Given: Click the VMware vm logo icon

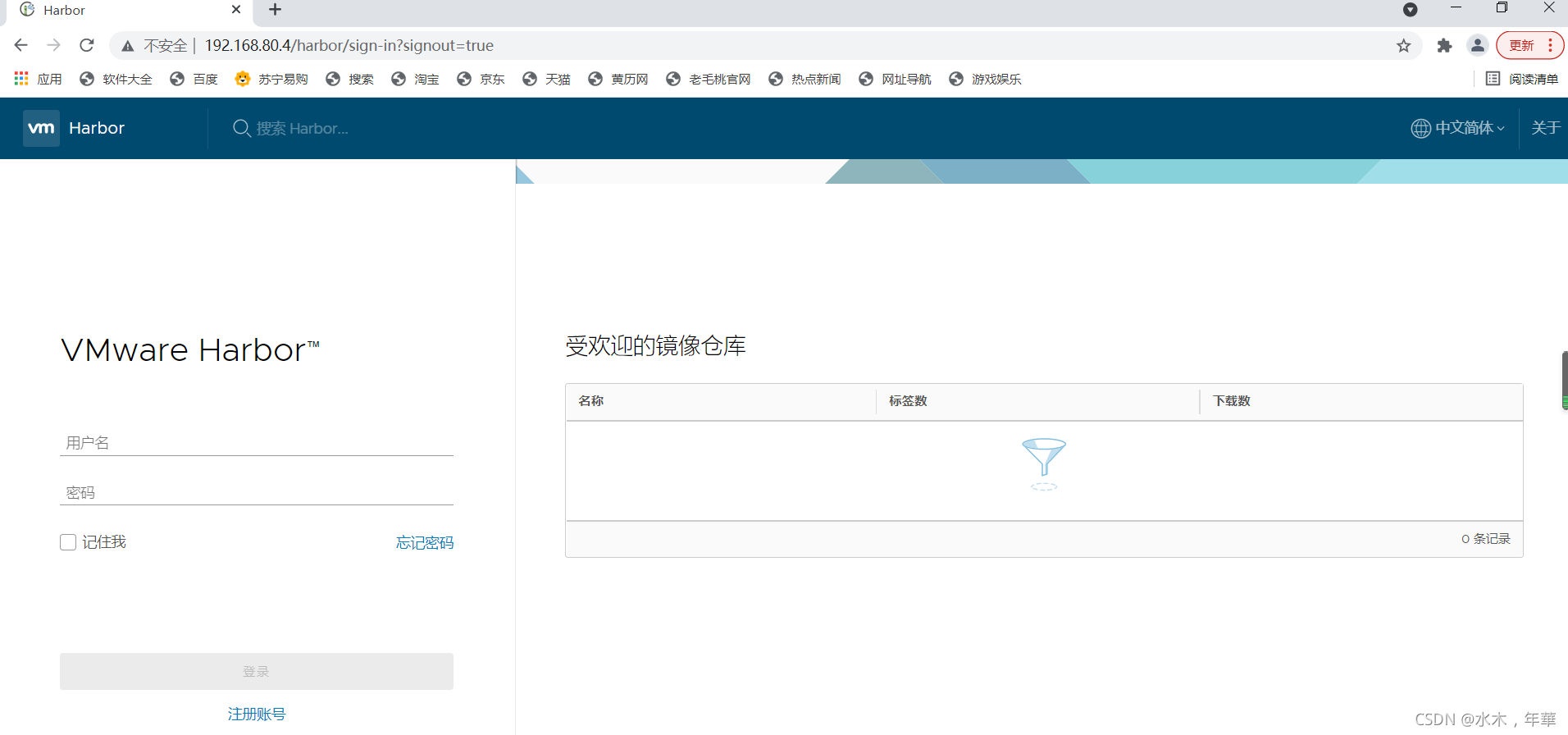Looking at the screenshot, I should coord(41,128).
